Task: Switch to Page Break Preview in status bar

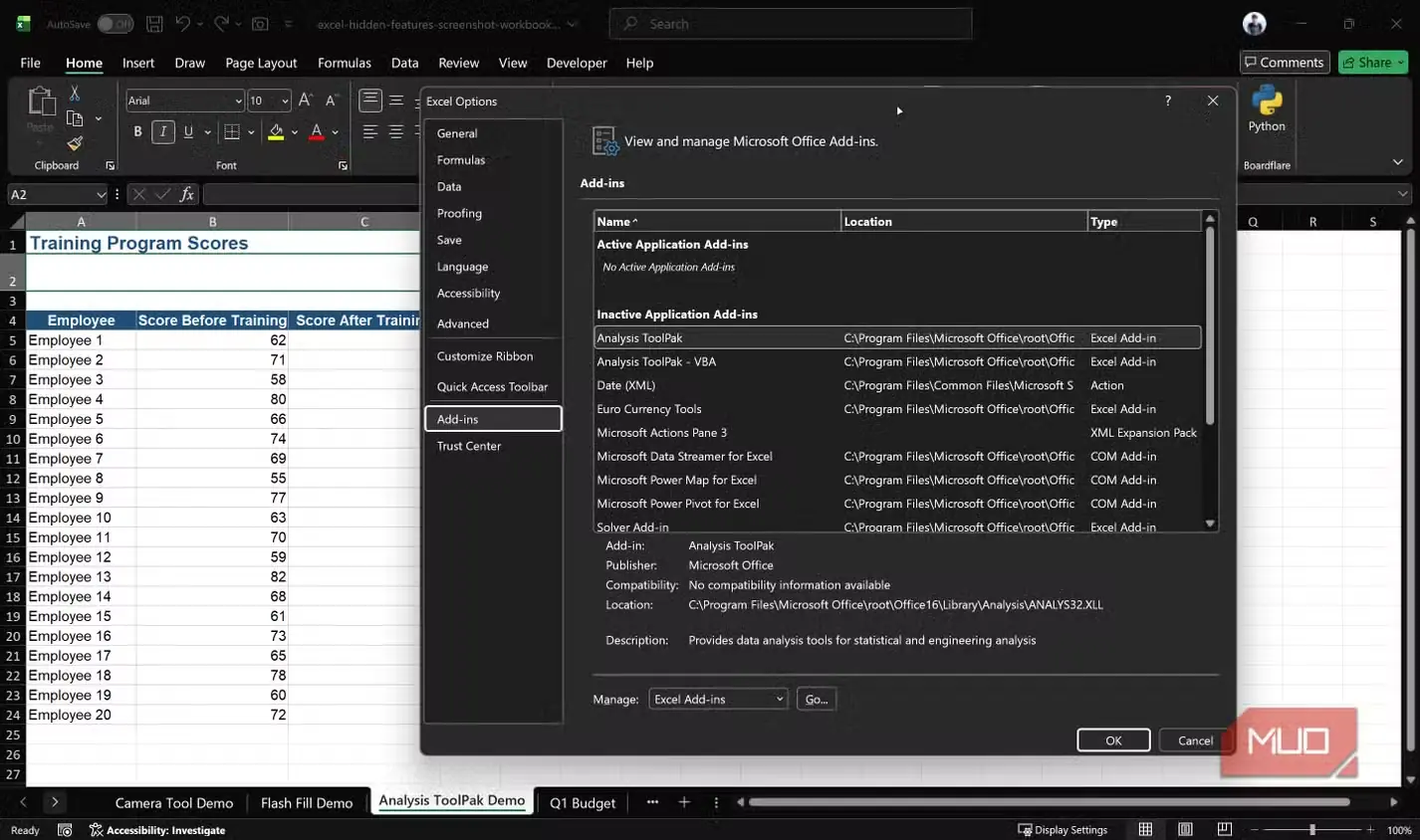Action: [x=1225, y=830]
